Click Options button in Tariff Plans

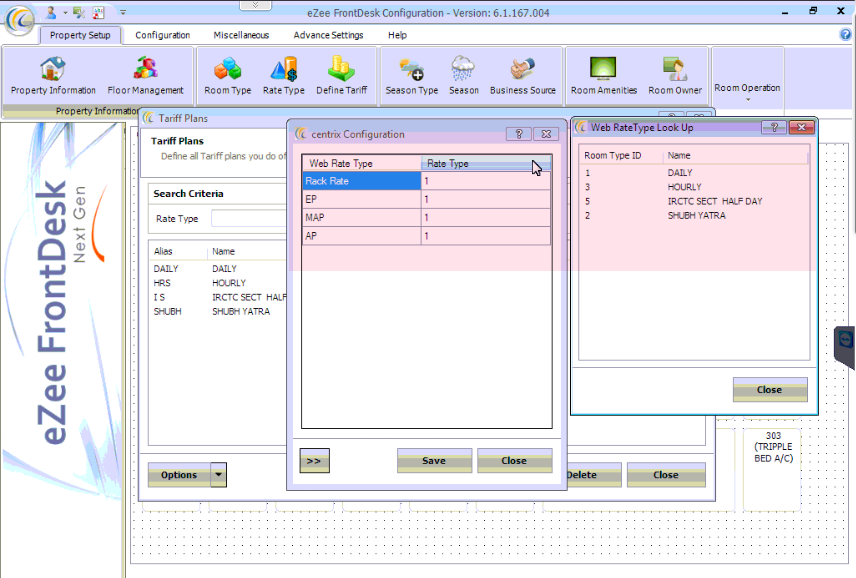click(x=179, y=474)
